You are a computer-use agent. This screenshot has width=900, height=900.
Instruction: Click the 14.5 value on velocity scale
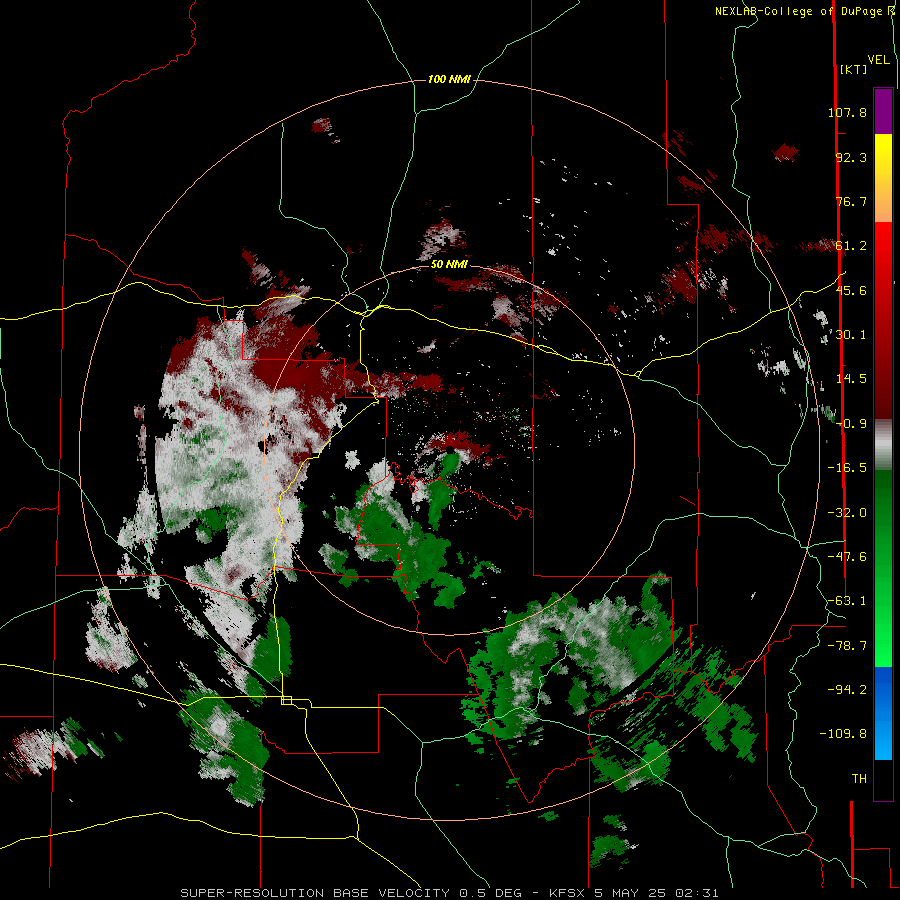click(851, 379)
